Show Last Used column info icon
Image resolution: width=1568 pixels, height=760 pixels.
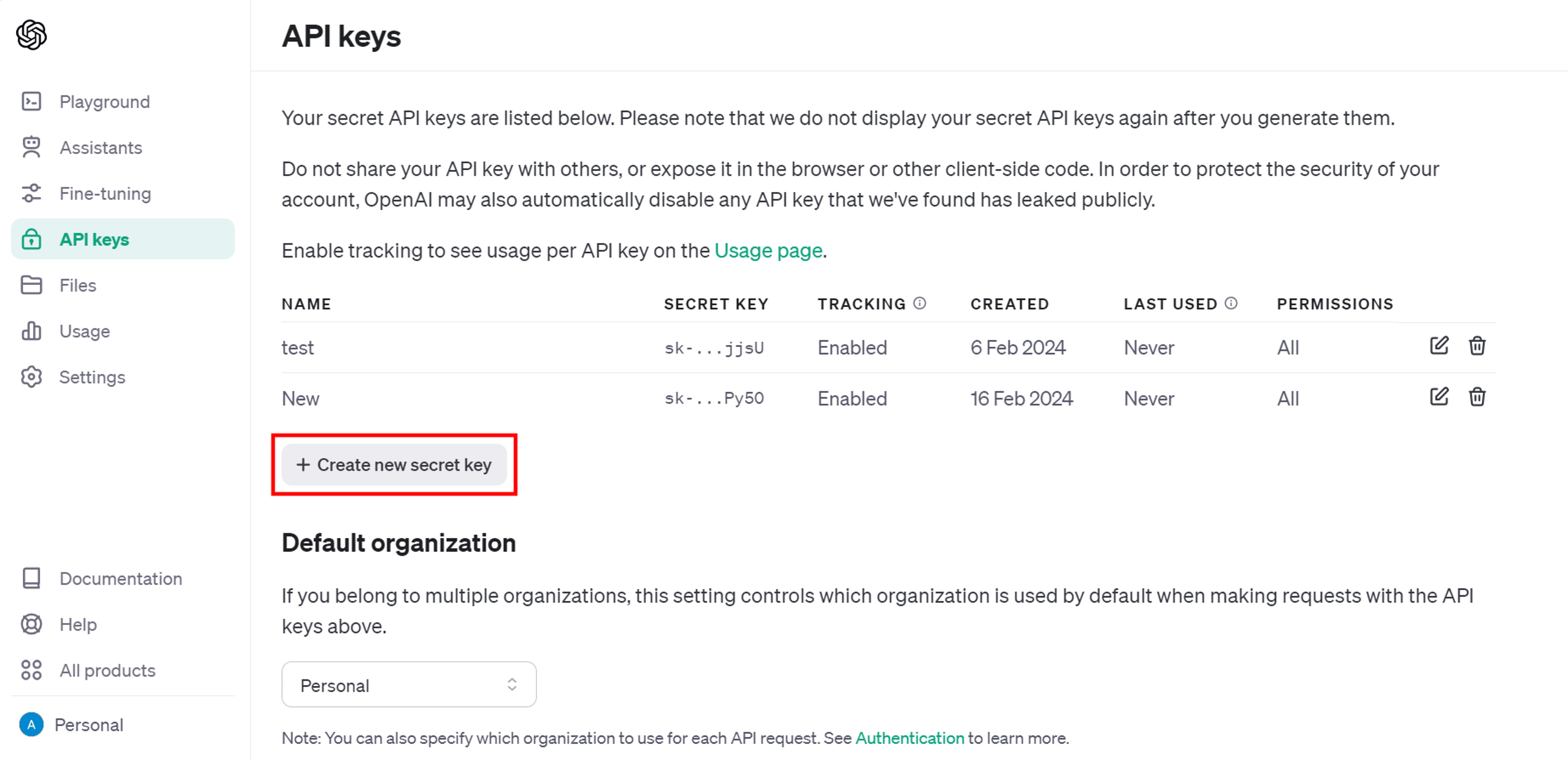pos(1231,303)
